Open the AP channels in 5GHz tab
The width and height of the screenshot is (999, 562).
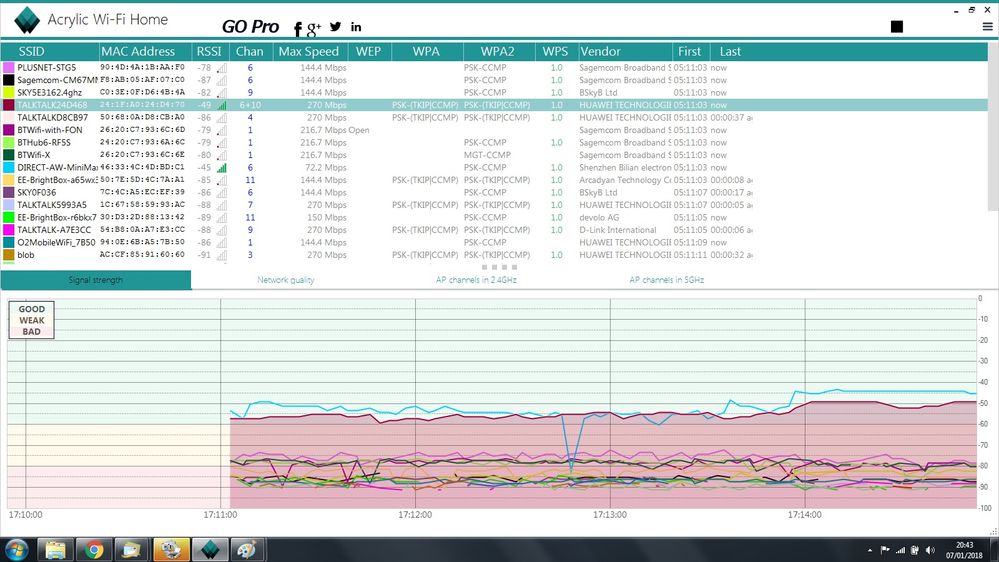coord(666,280)
